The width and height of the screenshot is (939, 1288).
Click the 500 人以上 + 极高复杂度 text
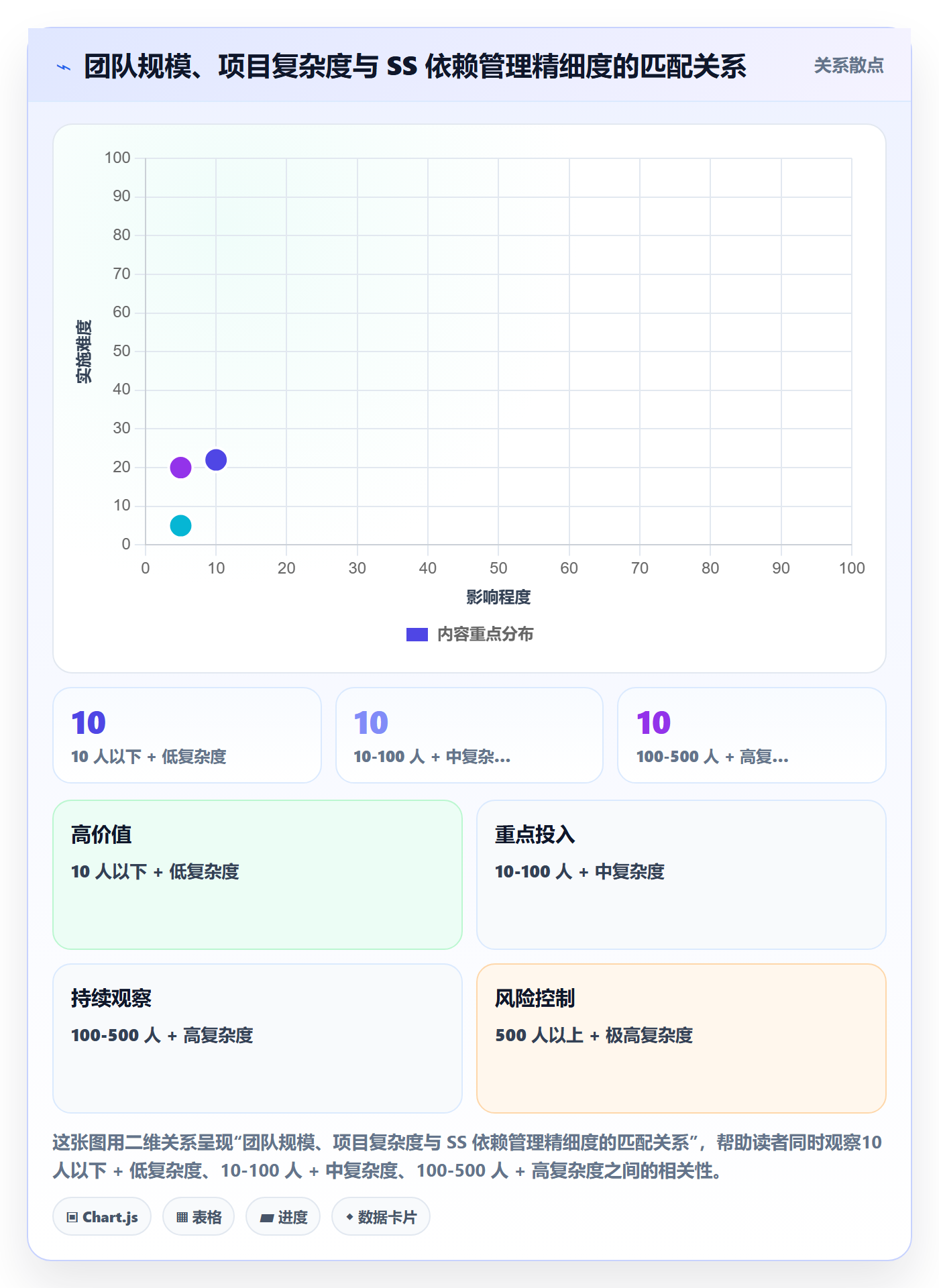[x=594, y=1035]
